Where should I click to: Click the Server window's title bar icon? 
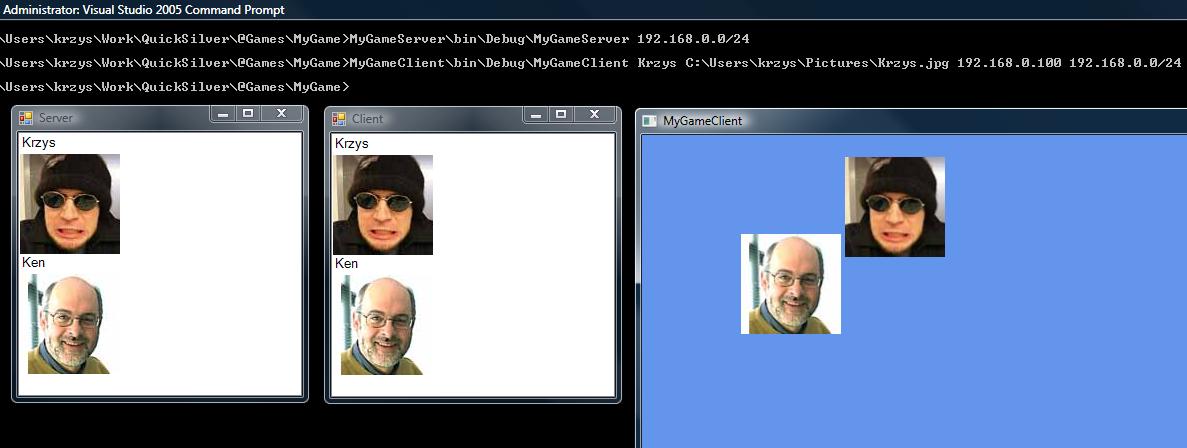click(26, 118)
